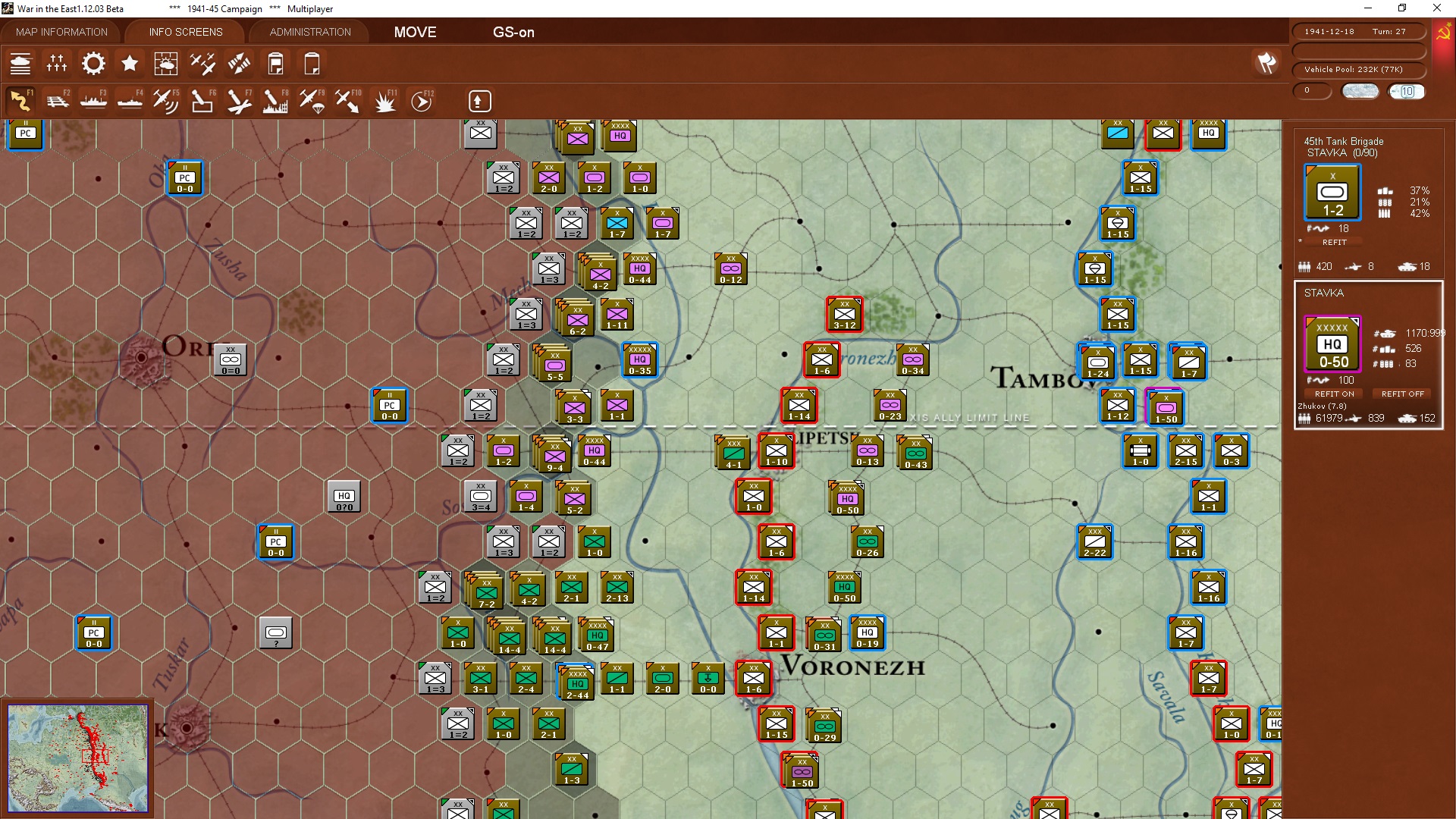Select F1 move mode icon
Image resolution: width=1456 pixels, height=819 pixels.
[20, 101]
